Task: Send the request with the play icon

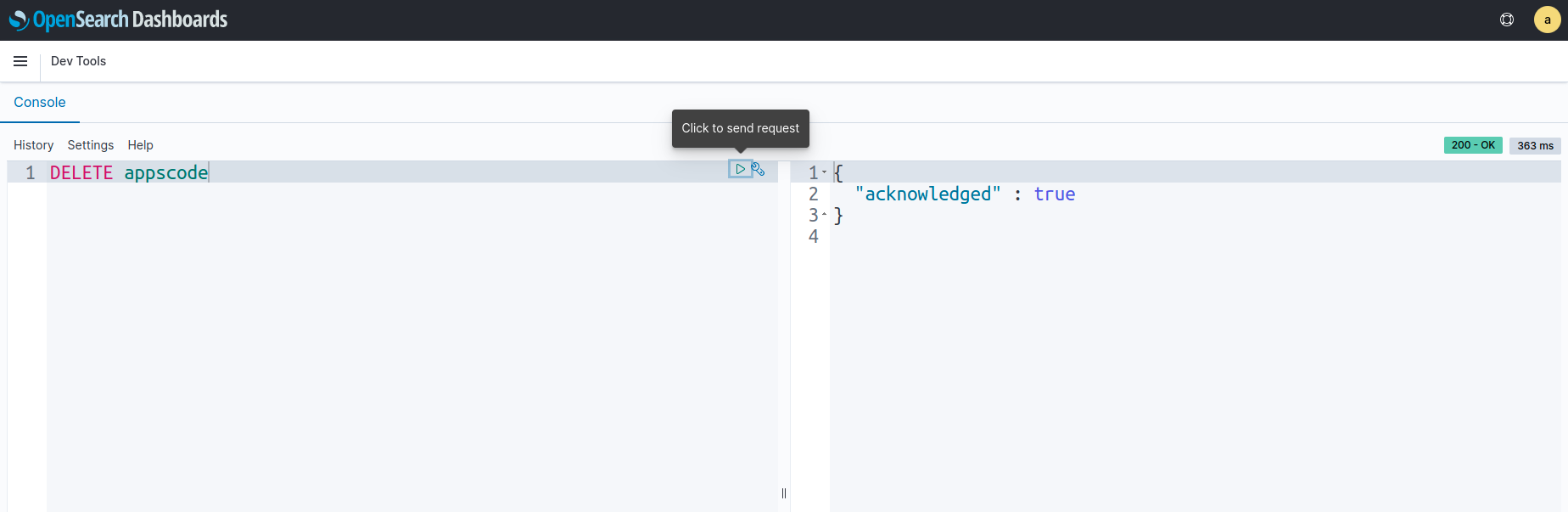Action: (x=740, y=169)
